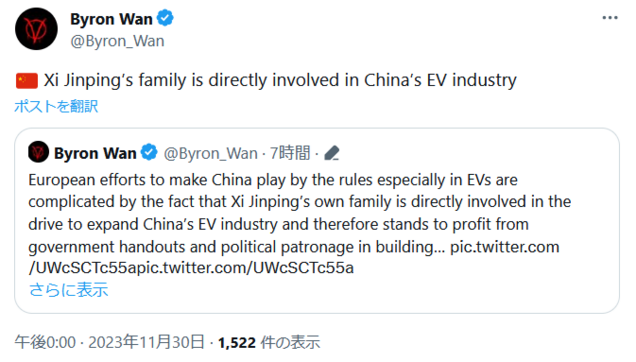The image size is (636, 362).
Task: Click the Byron Wan display name header
Action: (x=111, y=19)
